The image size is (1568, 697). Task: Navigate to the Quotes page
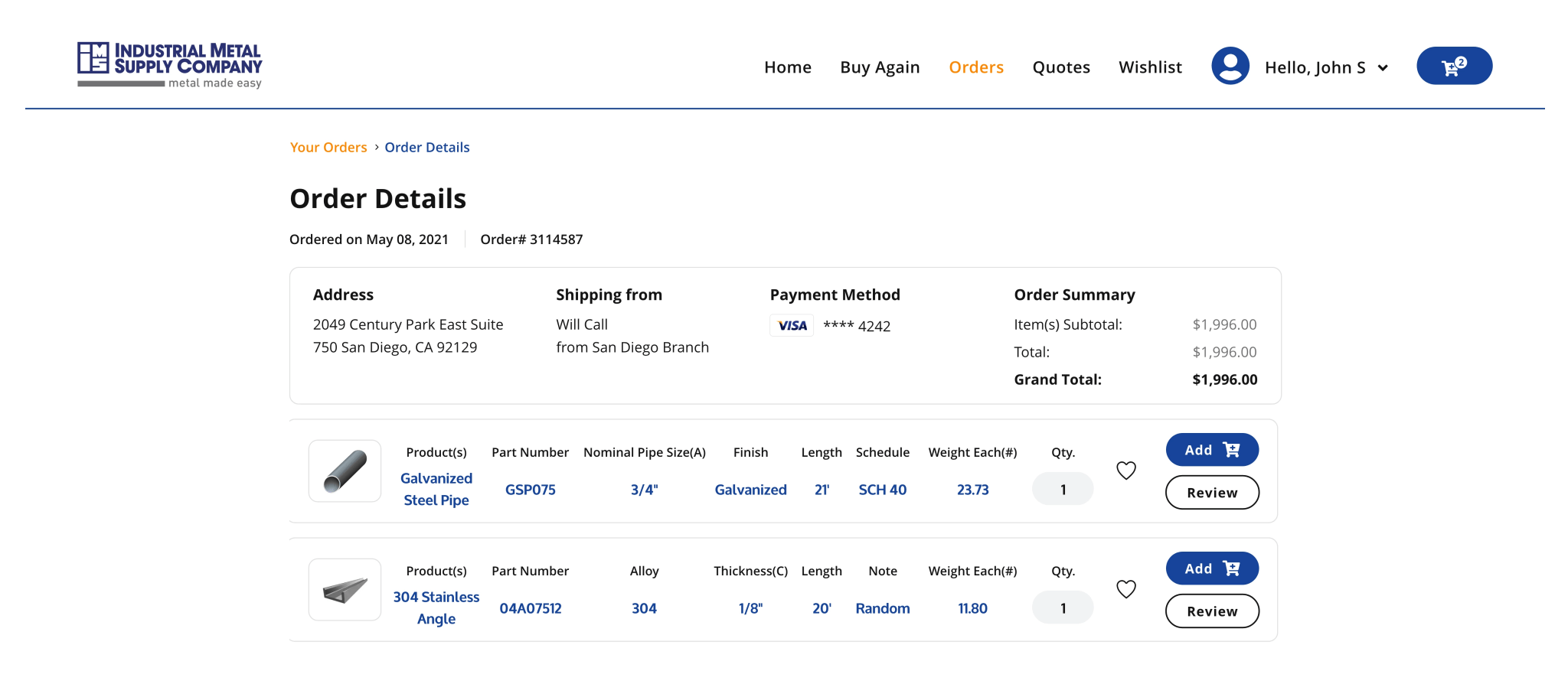1060,67
